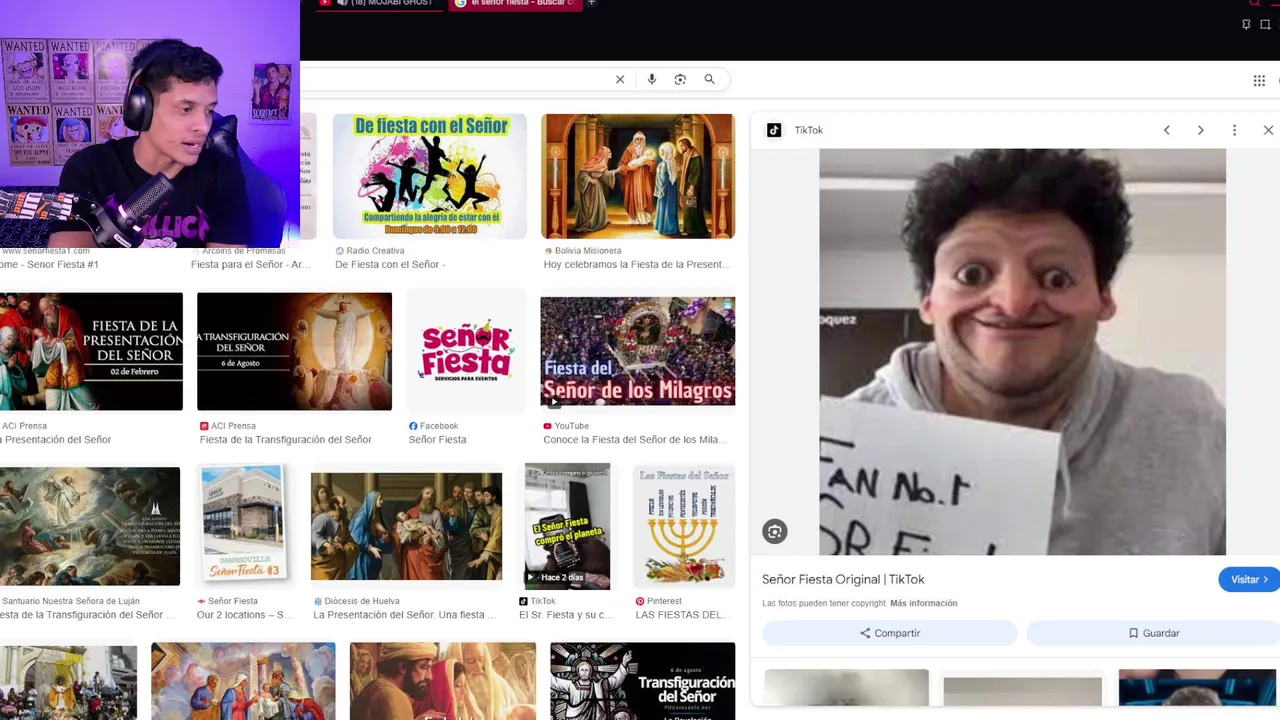This screenshot has width=1280, height=720.
Task: Start voice search with the microphone icon
Action: click(x=651, y=79)
